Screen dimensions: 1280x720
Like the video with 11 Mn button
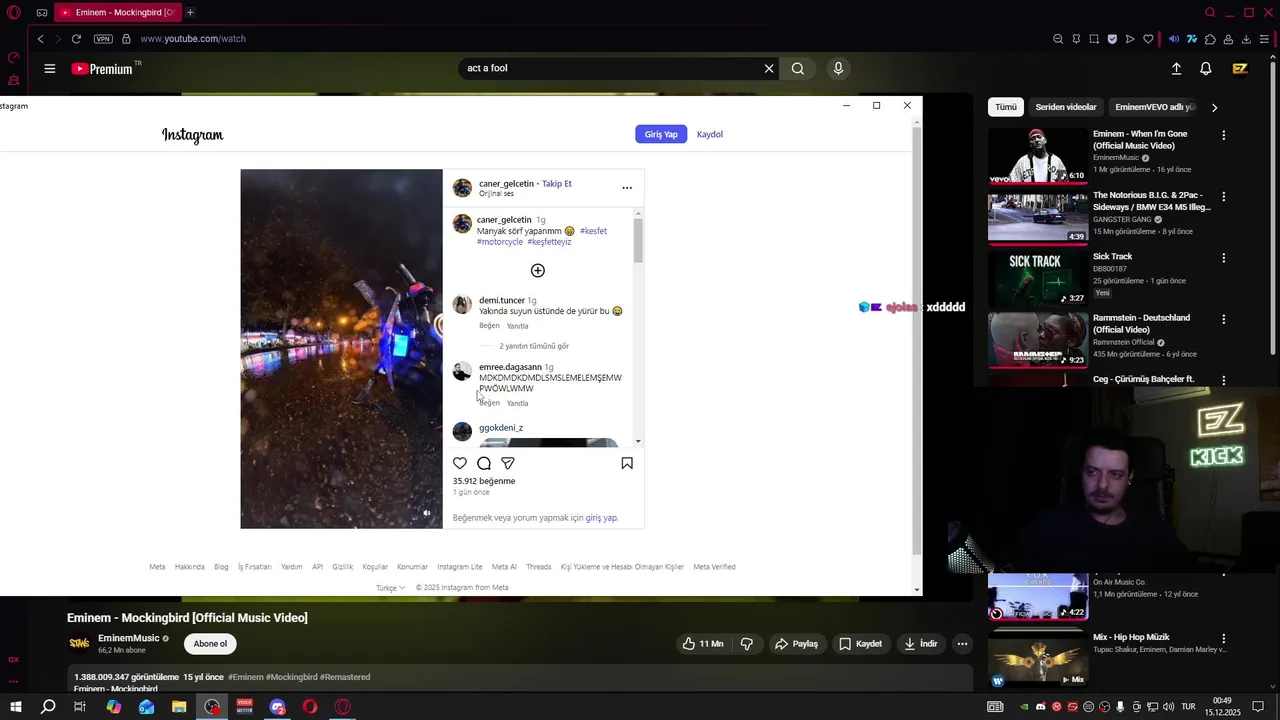[703, 644]
